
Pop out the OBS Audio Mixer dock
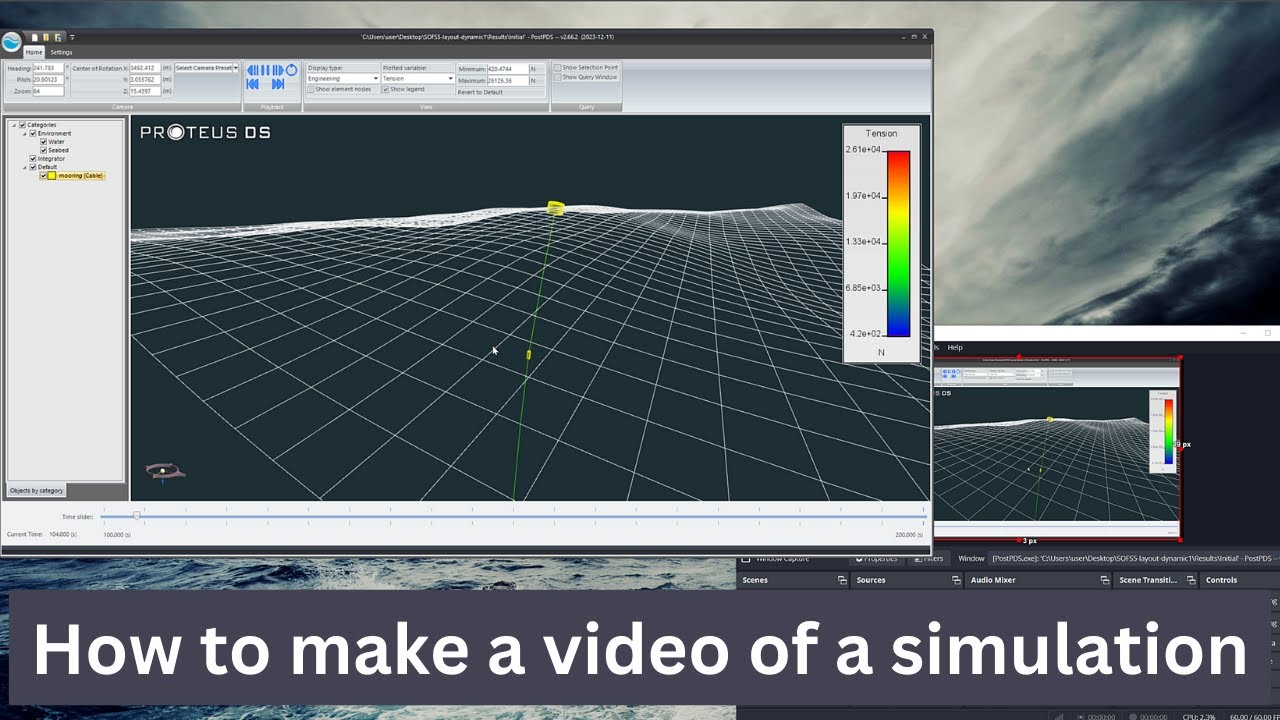1105,580
